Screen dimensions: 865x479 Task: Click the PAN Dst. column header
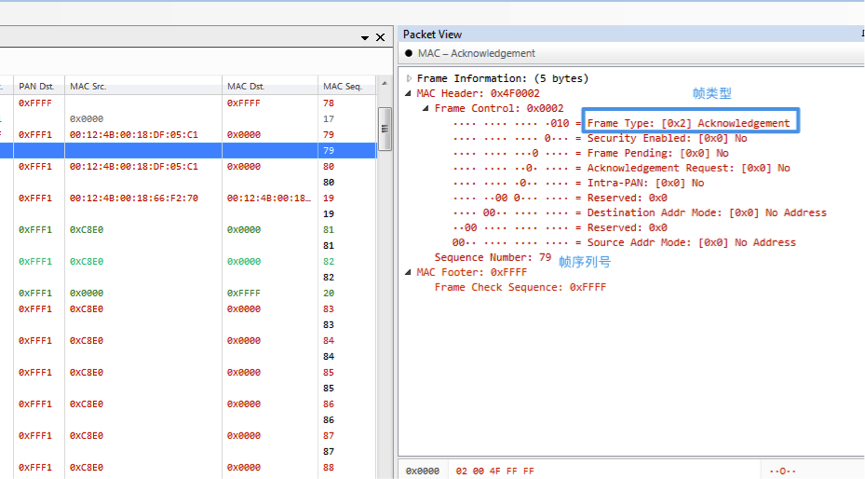tap(37, 87)
